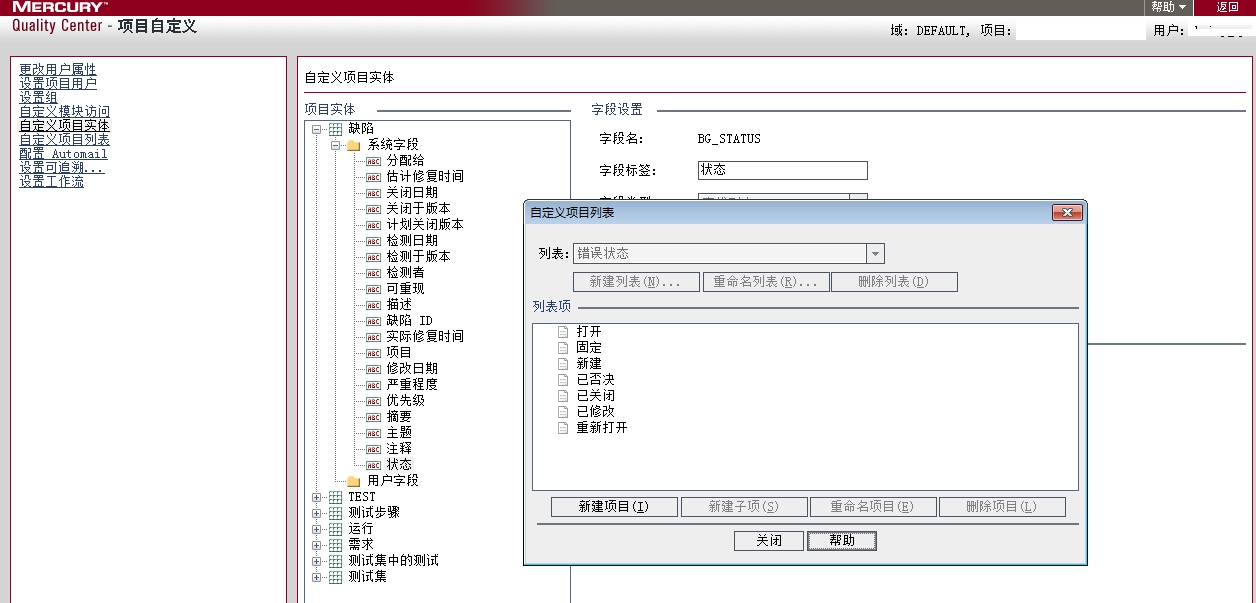Click the 用户字段 folder icon
This screenshot has width=1256, height=603.
pos(353,481)
